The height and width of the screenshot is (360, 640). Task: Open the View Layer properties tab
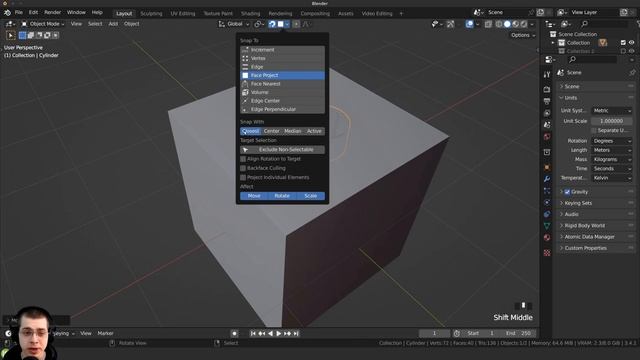click(547, 113)
